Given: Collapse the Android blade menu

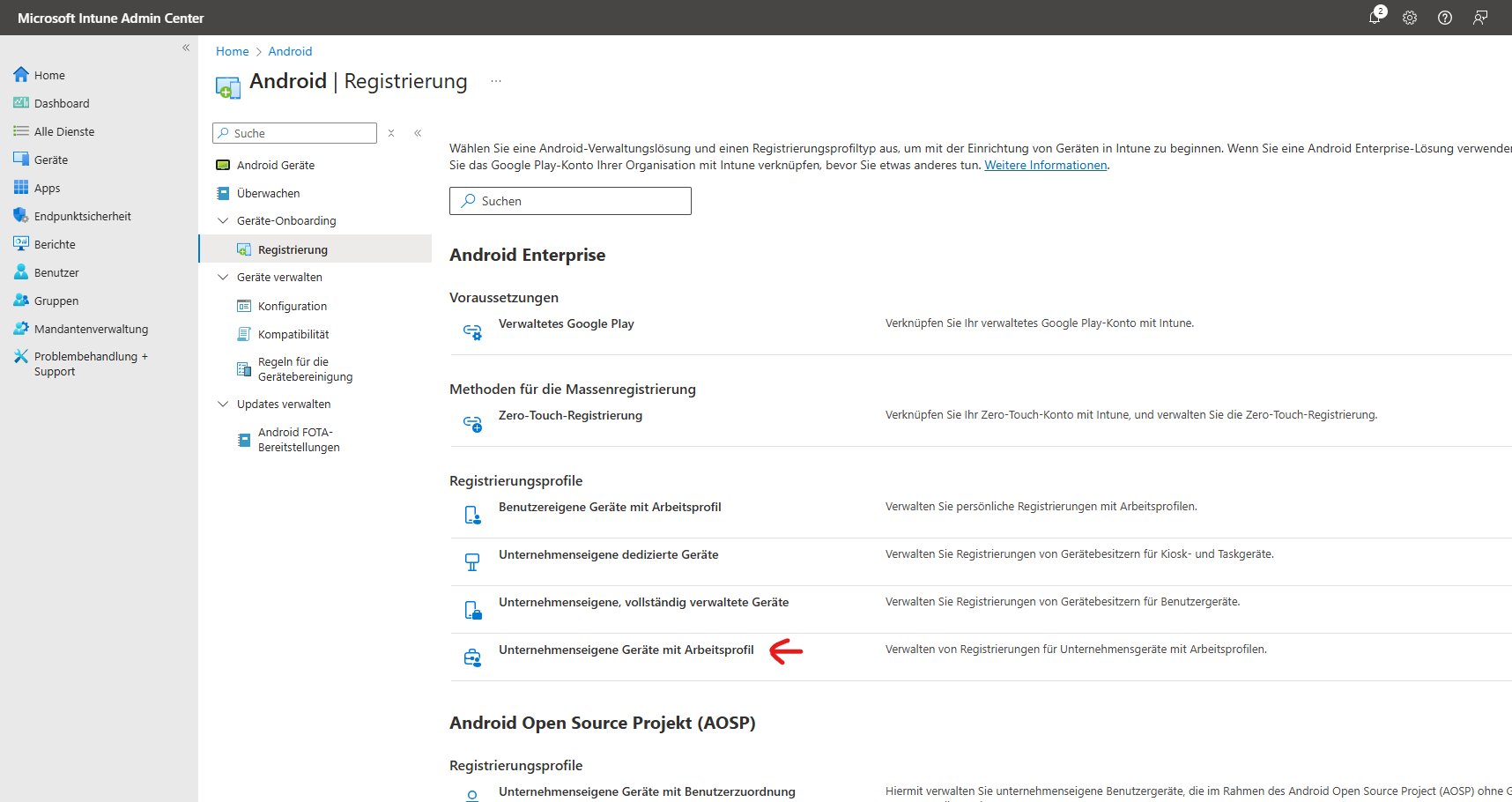Looking at the screenshot, I should (x=418, y=133).
